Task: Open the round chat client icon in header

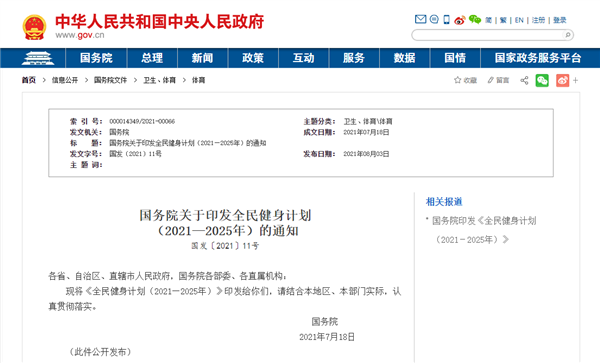Action: pyautogui.click(x=434, y=19)
